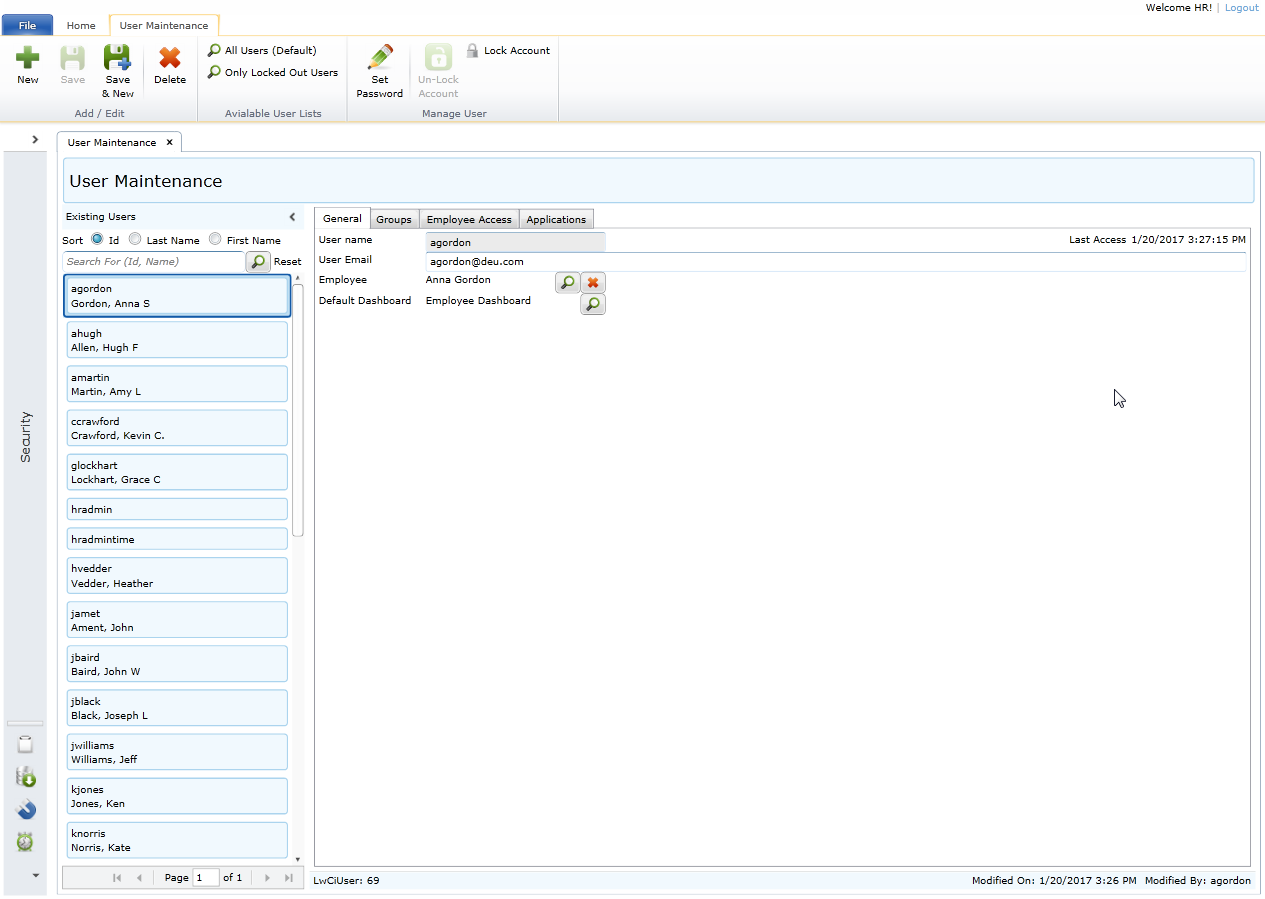Select user amartin Martin, Amy L

click(x=178, y=384)
